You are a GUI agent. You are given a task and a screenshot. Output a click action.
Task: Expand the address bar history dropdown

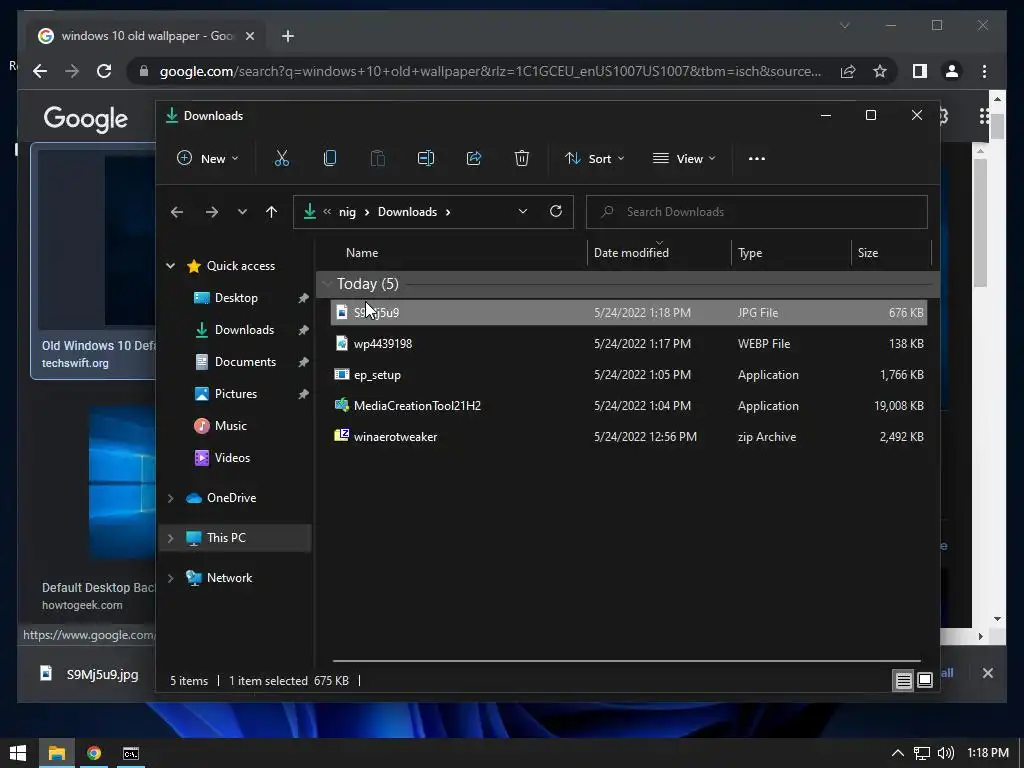coord(522,211)
